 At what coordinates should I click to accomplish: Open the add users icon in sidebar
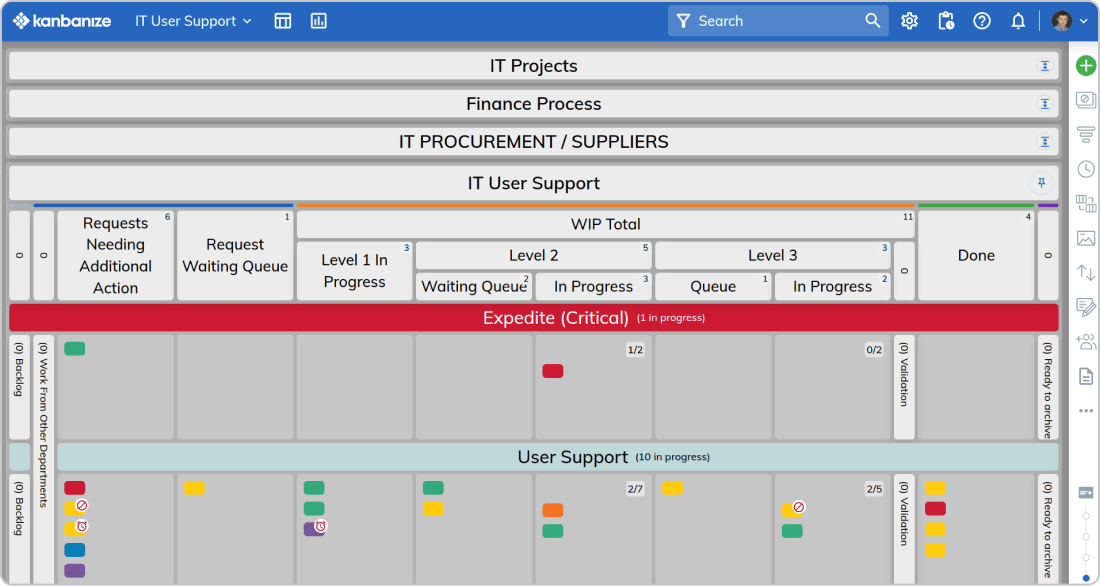[x=1086, y=341]
